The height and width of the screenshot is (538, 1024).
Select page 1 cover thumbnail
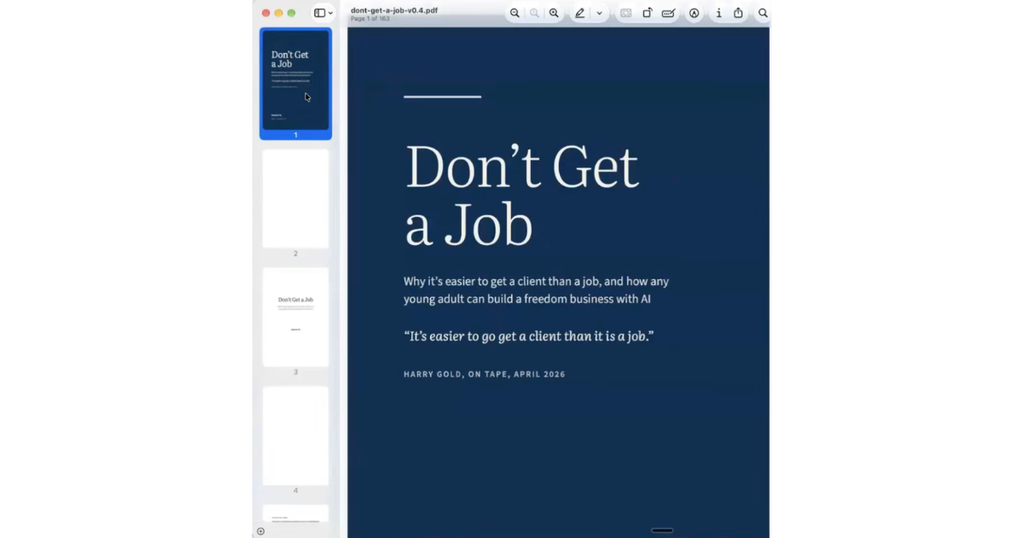[295, 80]
